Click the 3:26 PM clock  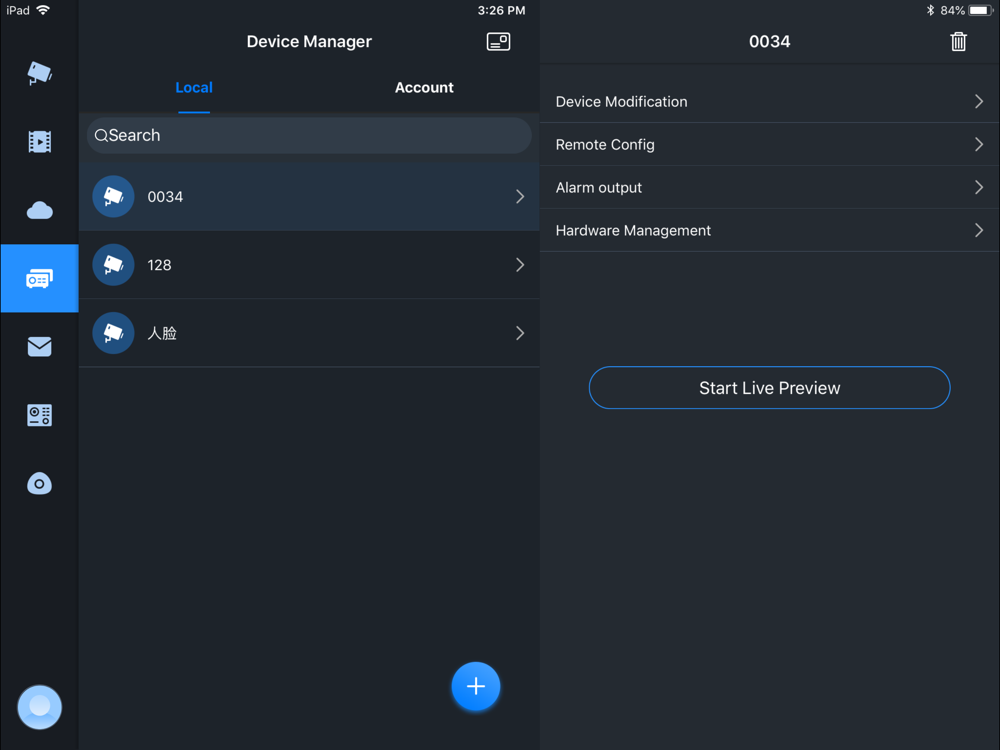pyautogui.click(x=501, y=10)
